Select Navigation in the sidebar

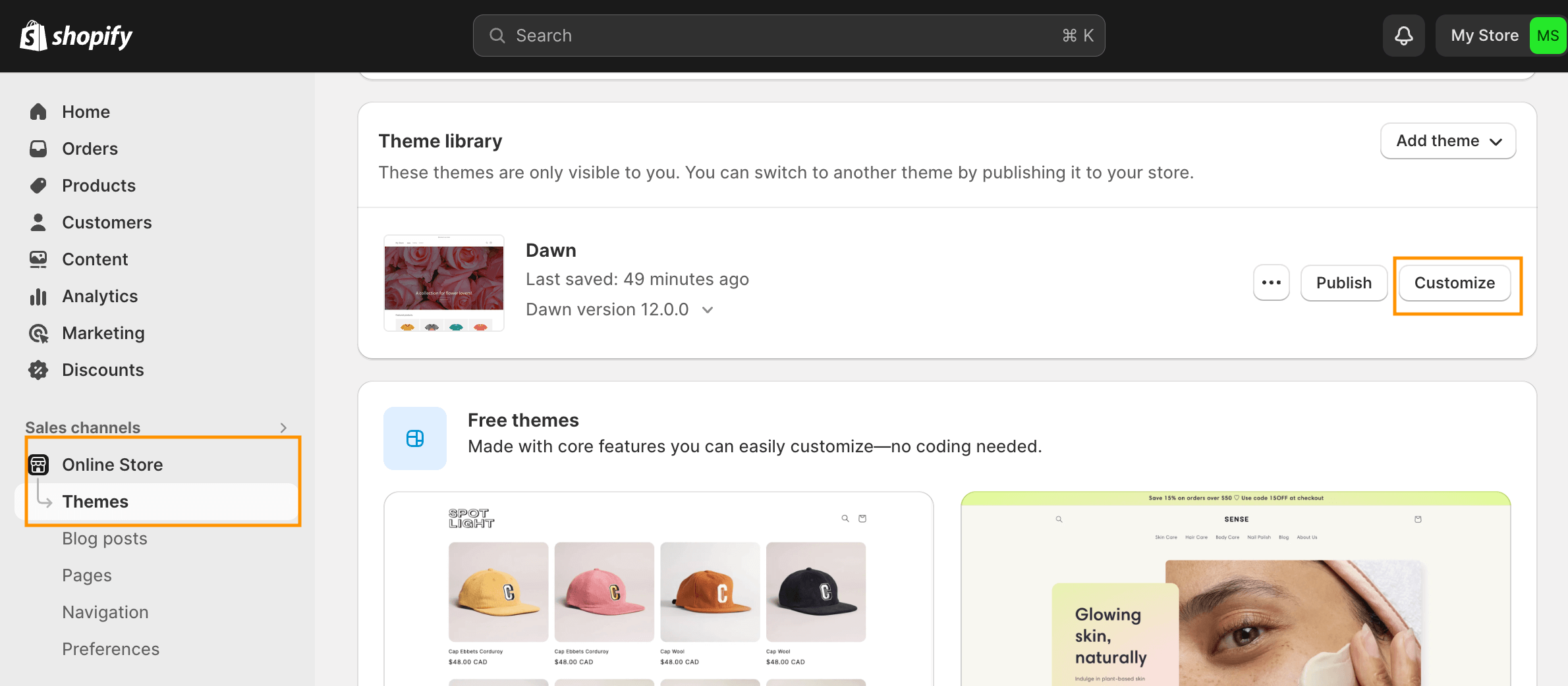coord(105,612)
